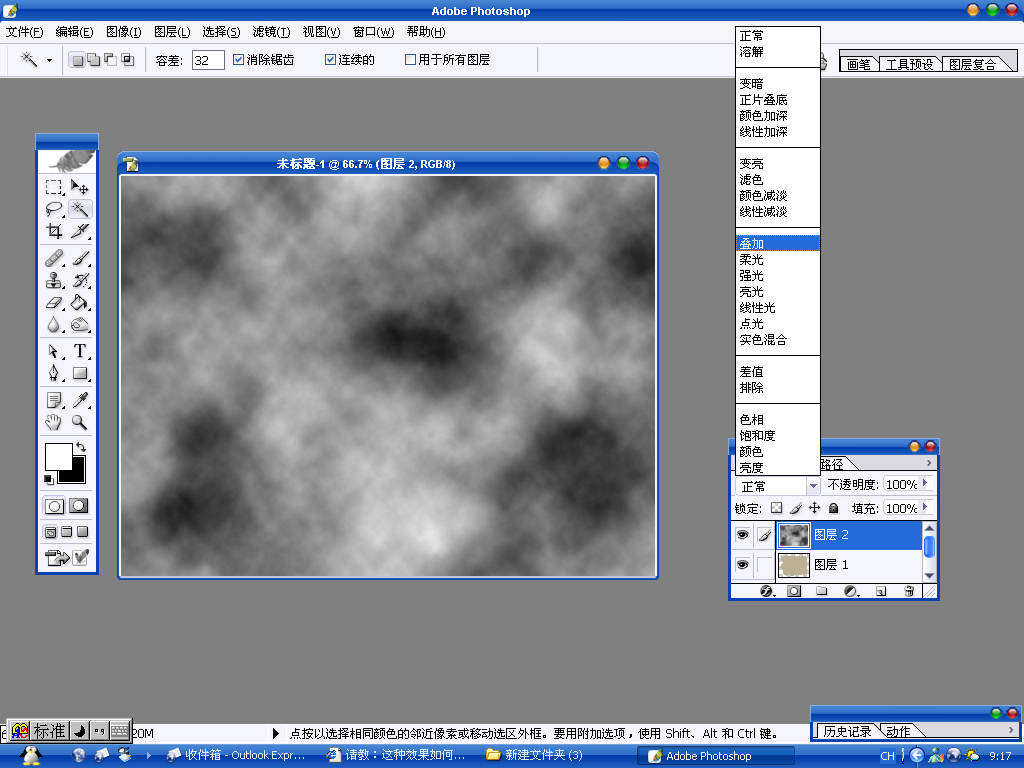Open Magic Wand tool preset picker arrow
The image size is (1024, 768).
pyautogui.click(x=49, y=60)
